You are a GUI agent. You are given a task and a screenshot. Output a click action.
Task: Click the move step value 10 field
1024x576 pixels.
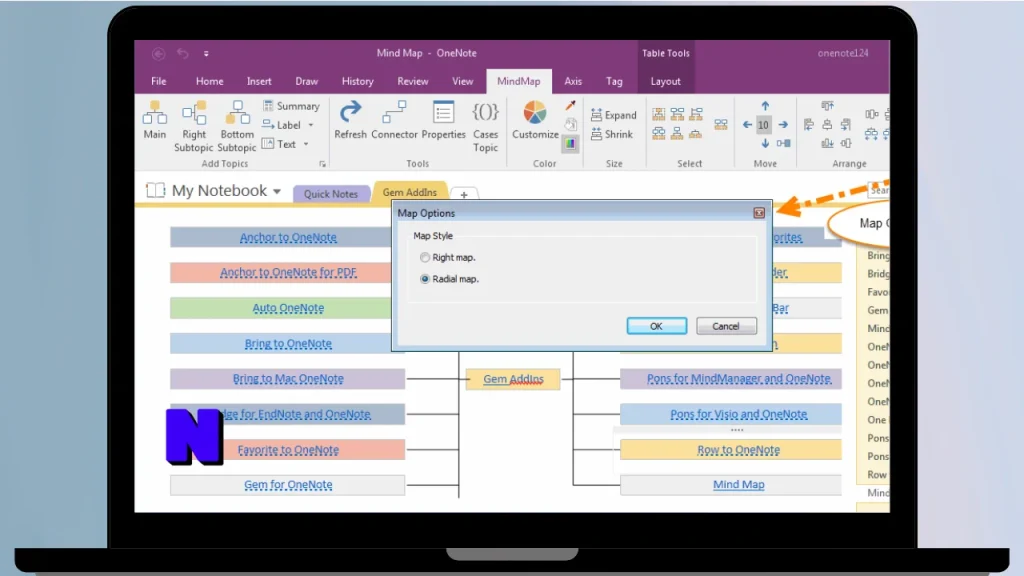pos(763,125)
